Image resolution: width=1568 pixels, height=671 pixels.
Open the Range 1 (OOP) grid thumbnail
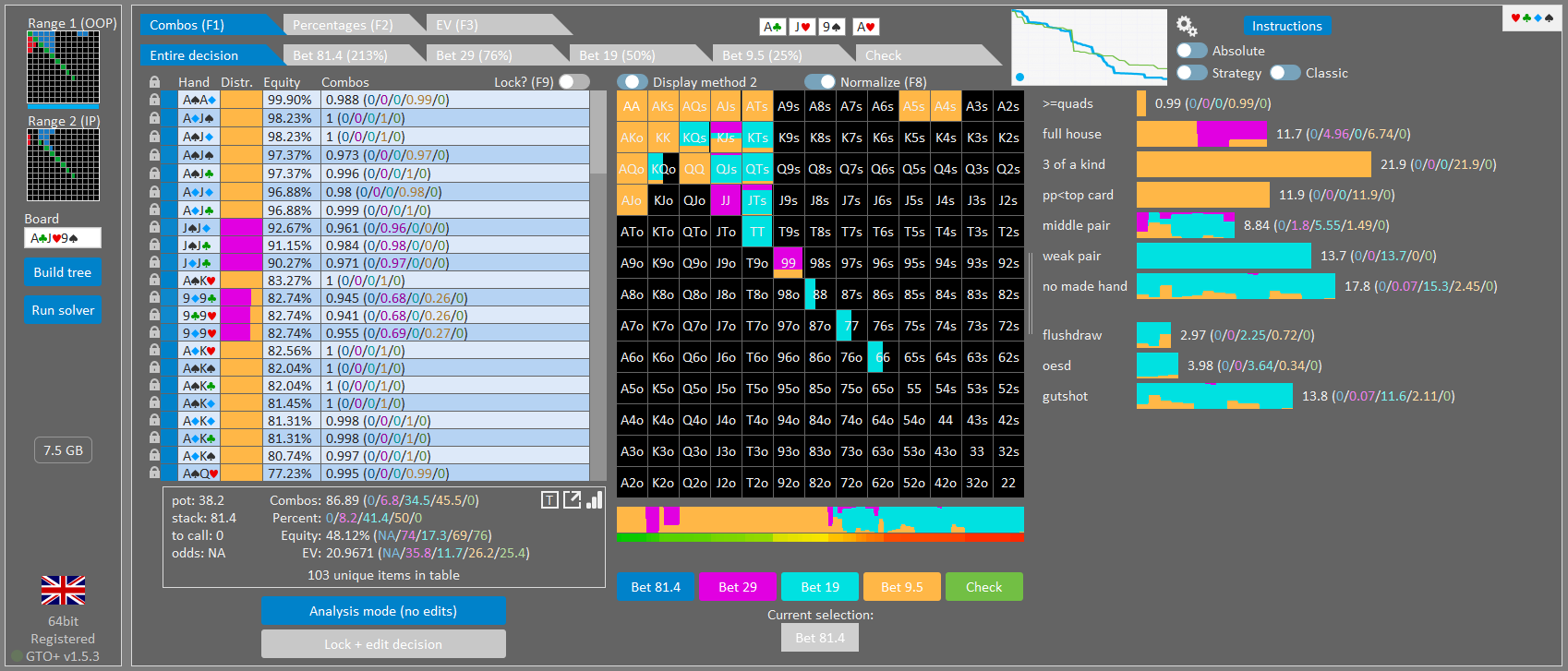click(63, 67)
